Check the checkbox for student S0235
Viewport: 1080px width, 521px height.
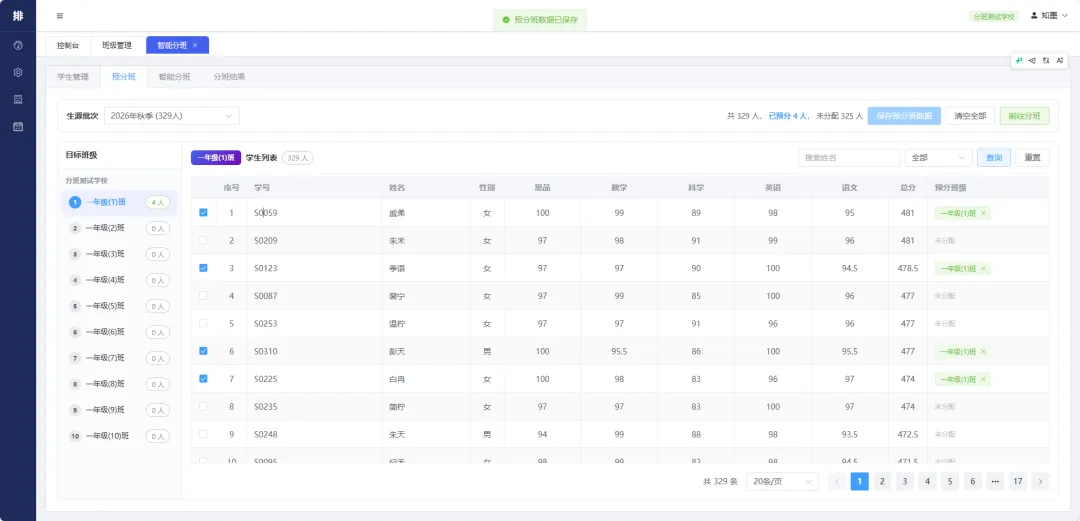pos(203,407)
